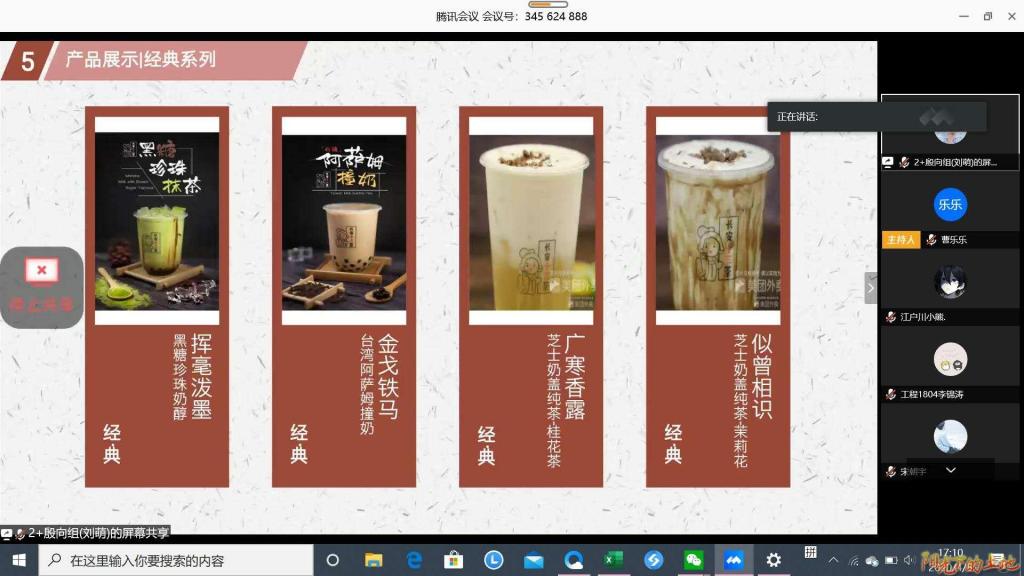Open Tencent Meeting from the taskbar
The image size is (1024, 576).
click(734, 560)
